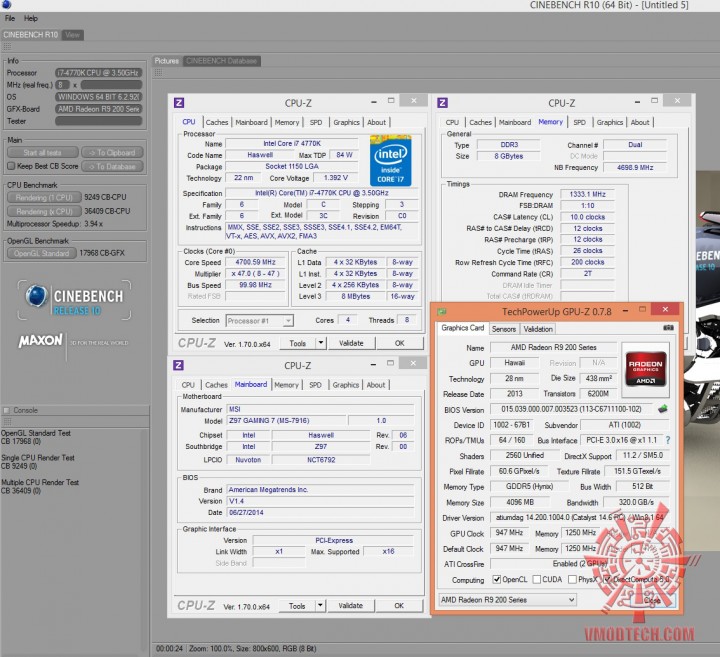Click the Cinebench Release 10 logo
Image resolution: width=720 pixels, height=657 pixels.
click(74, 300)
